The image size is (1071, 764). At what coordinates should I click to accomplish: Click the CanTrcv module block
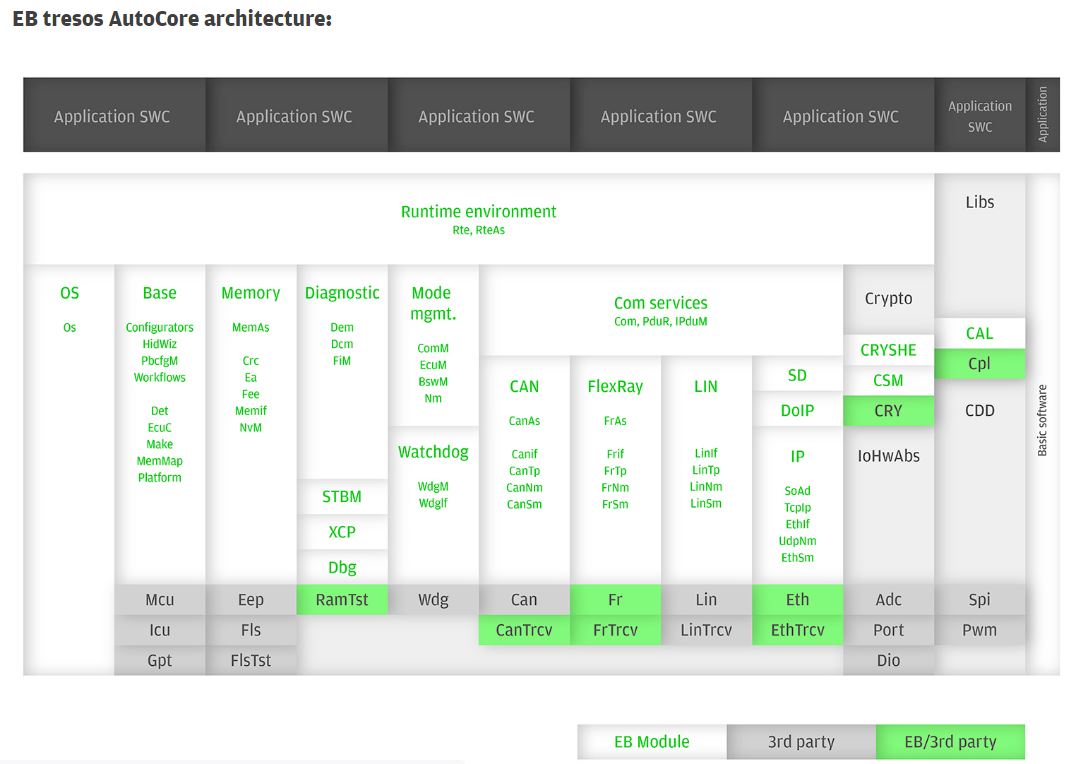point(524,629)
